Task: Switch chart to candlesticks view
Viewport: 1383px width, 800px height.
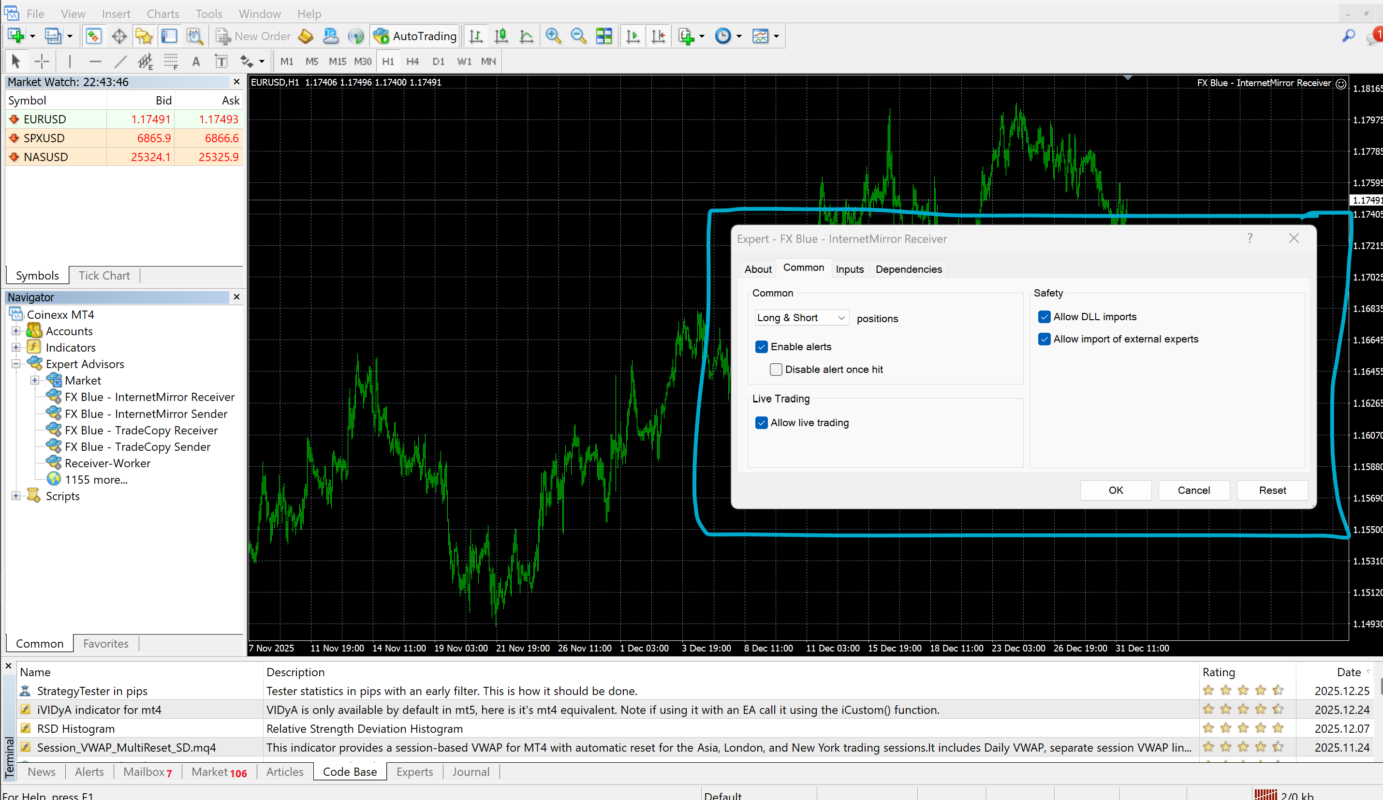Action: (499, 36)
